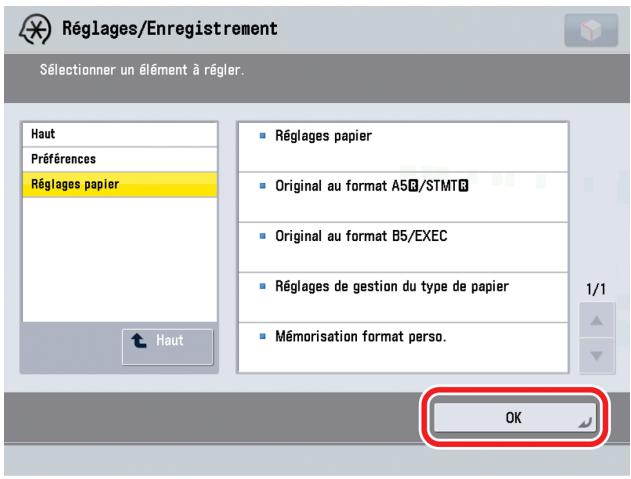Open Mémorisation format perso.
Screen dimensions: 631x479
pyautogui.click(x=403, y=347)
